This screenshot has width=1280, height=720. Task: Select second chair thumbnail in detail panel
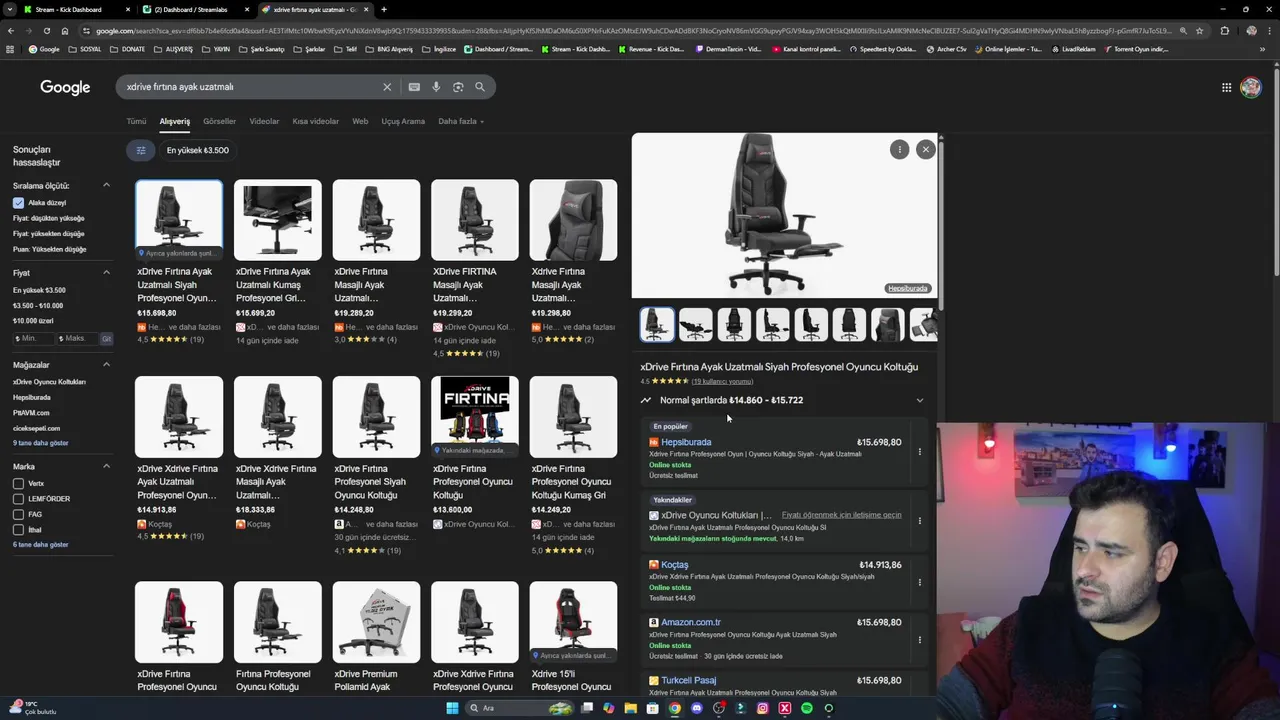click(696, 325)
